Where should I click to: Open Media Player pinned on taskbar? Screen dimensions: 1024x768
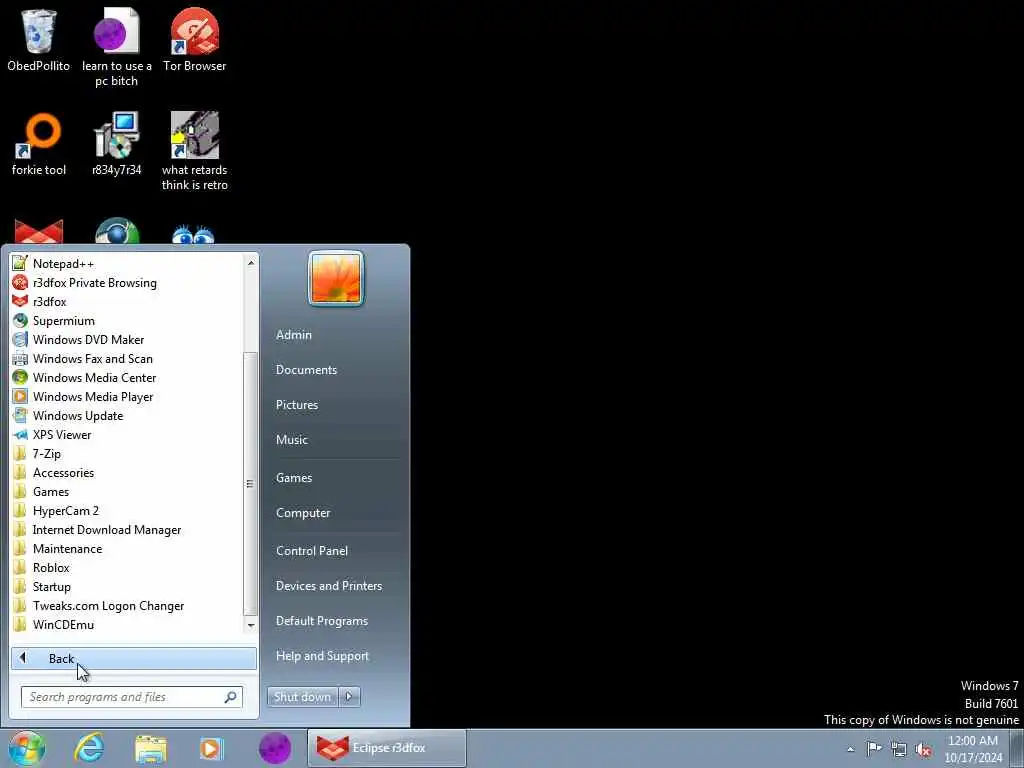pyautogui.click(x=211, y=748)
